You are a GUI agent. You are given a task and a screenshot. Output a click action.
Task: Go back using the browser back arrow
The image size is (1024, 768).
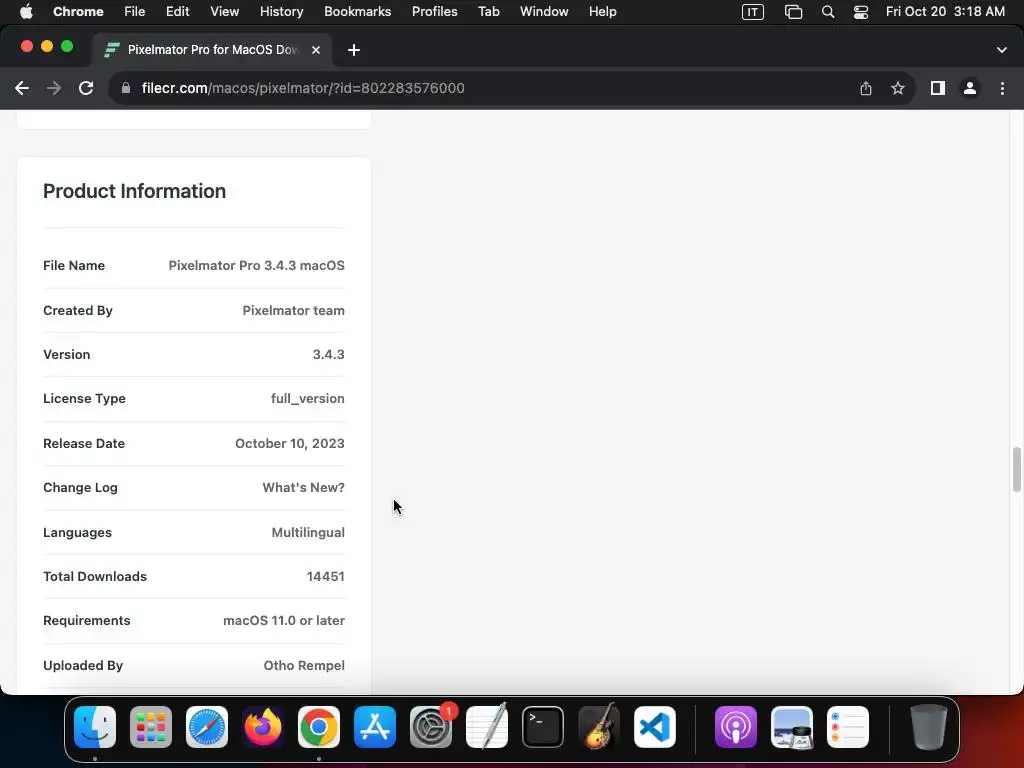[22, 88]
